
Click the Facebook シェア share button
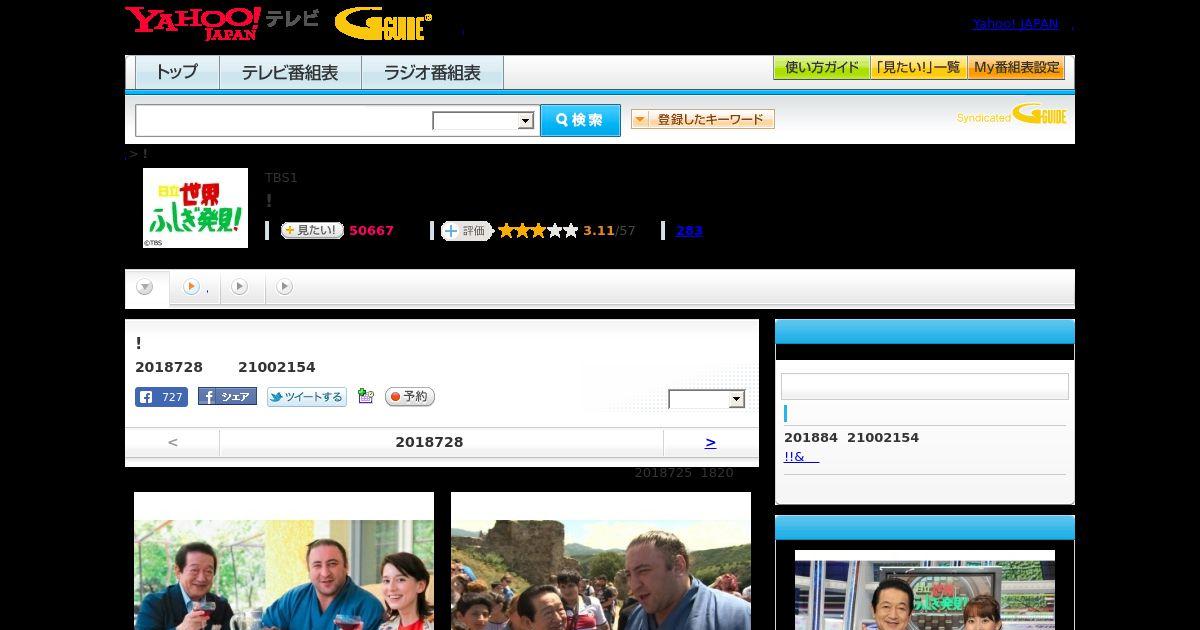[227, 397]
